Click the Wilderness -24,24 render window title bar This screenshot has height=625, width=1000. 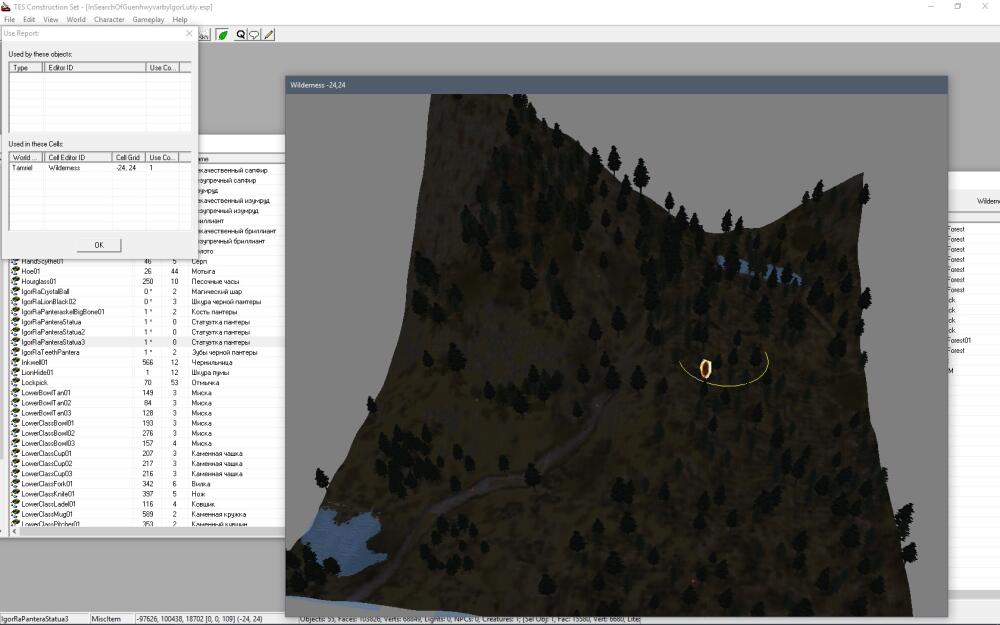tap(616, 85)
